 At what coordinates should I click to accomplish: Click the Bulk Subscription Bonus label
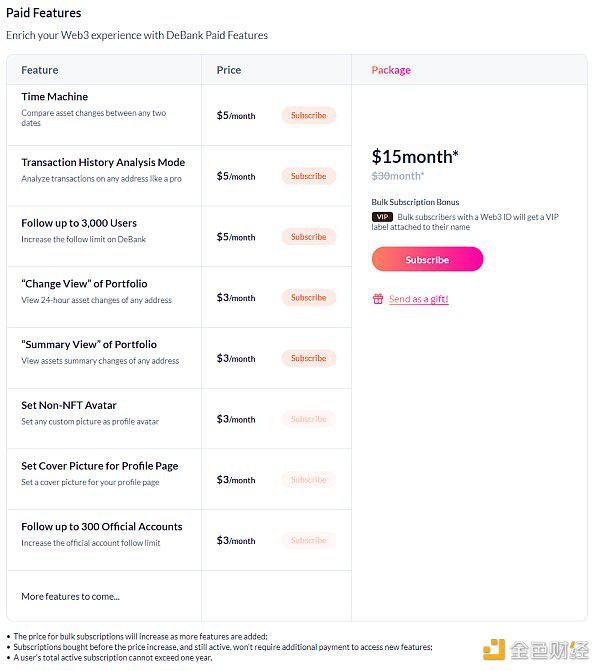[415, 202]
